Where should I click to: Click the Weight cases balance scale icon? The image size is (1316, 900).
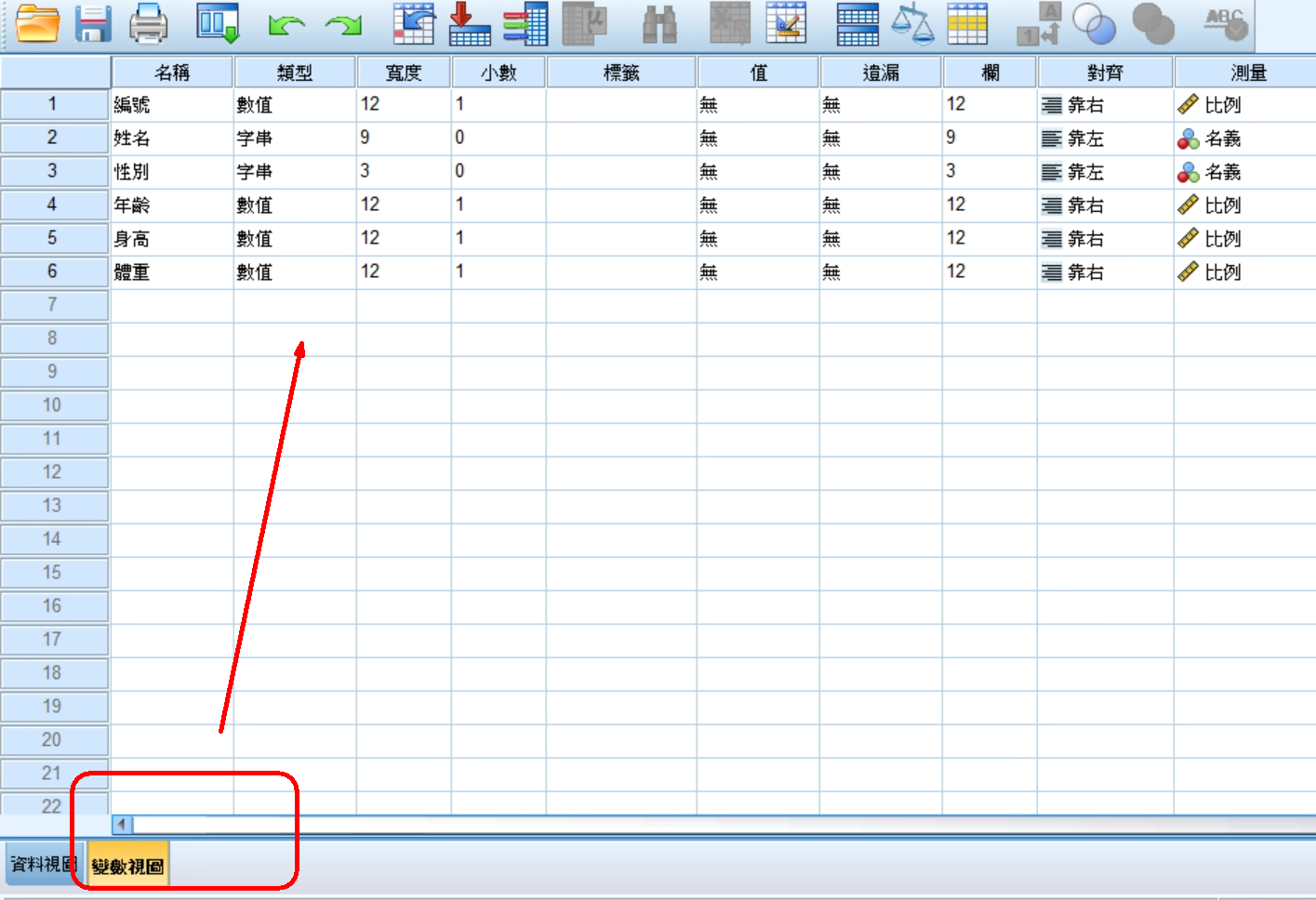tap(911, 23)
